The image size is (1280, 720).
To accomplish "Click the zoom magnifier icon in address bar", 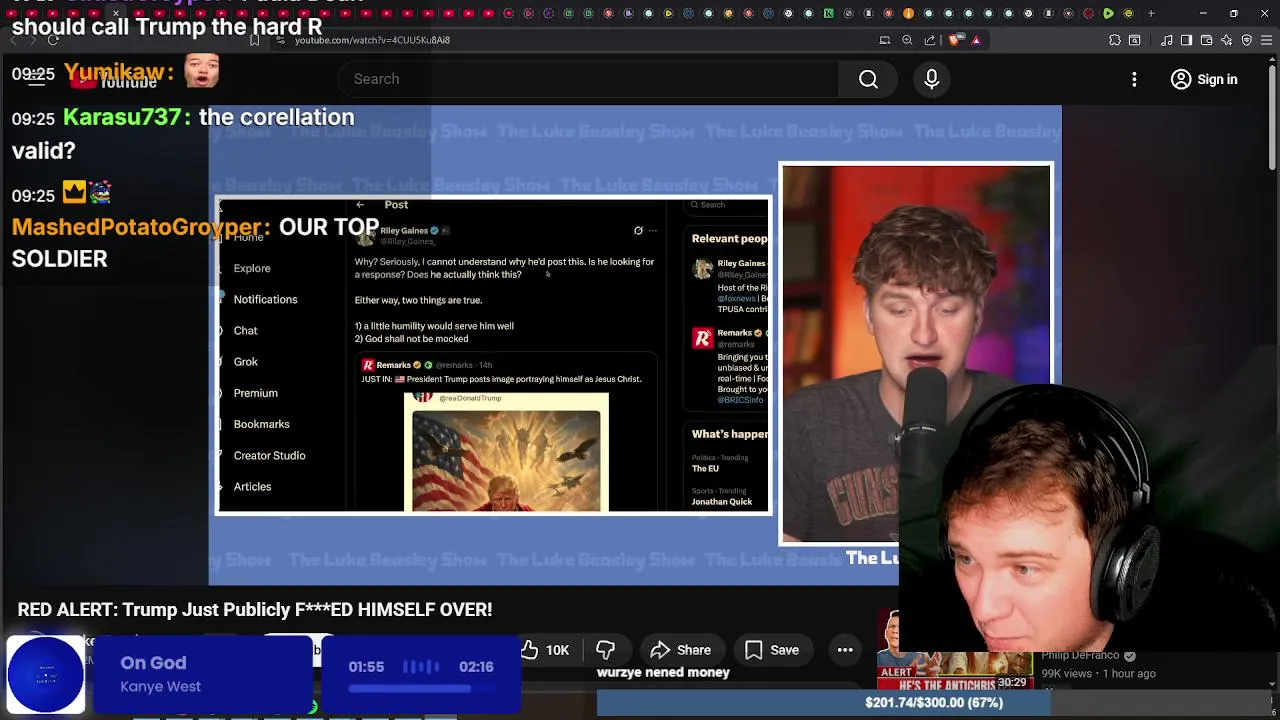I will click(x=907, y=40).
